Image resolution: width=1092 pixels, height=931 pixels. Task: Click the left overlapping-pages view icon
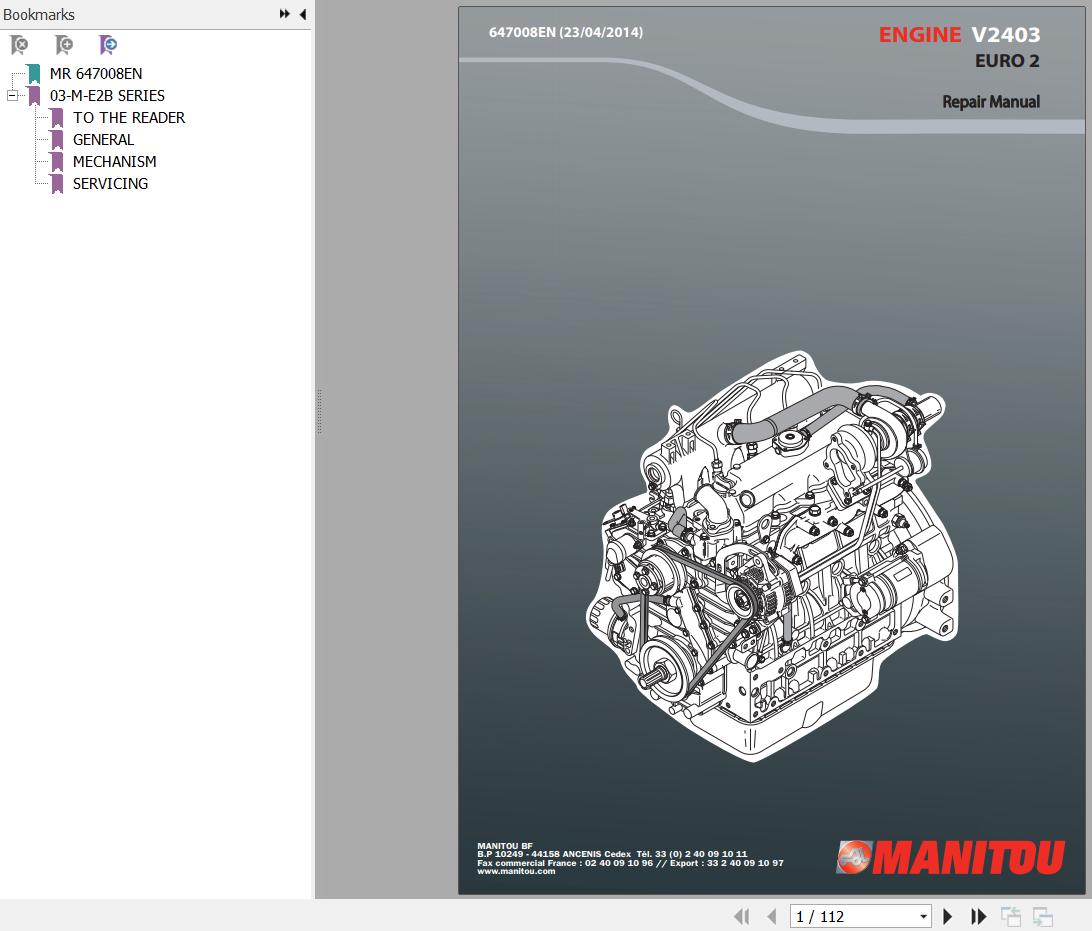click(x=1011, y=916)
